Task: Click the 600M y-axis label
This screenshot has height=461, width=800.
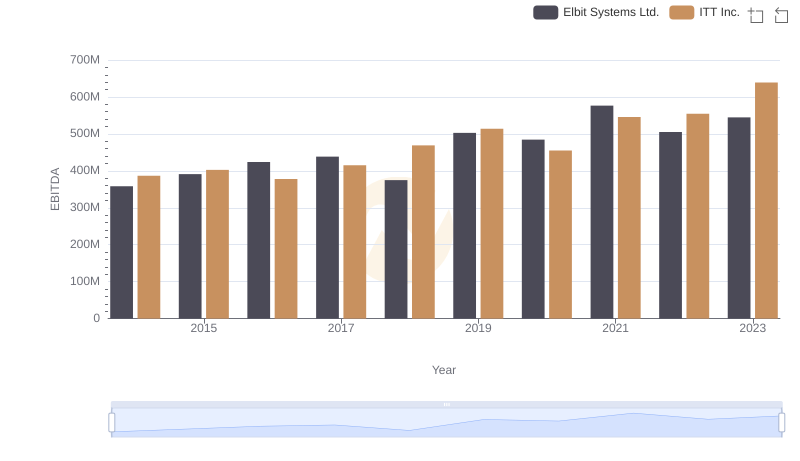Action: pyautogui.click(x=85, y=97)
